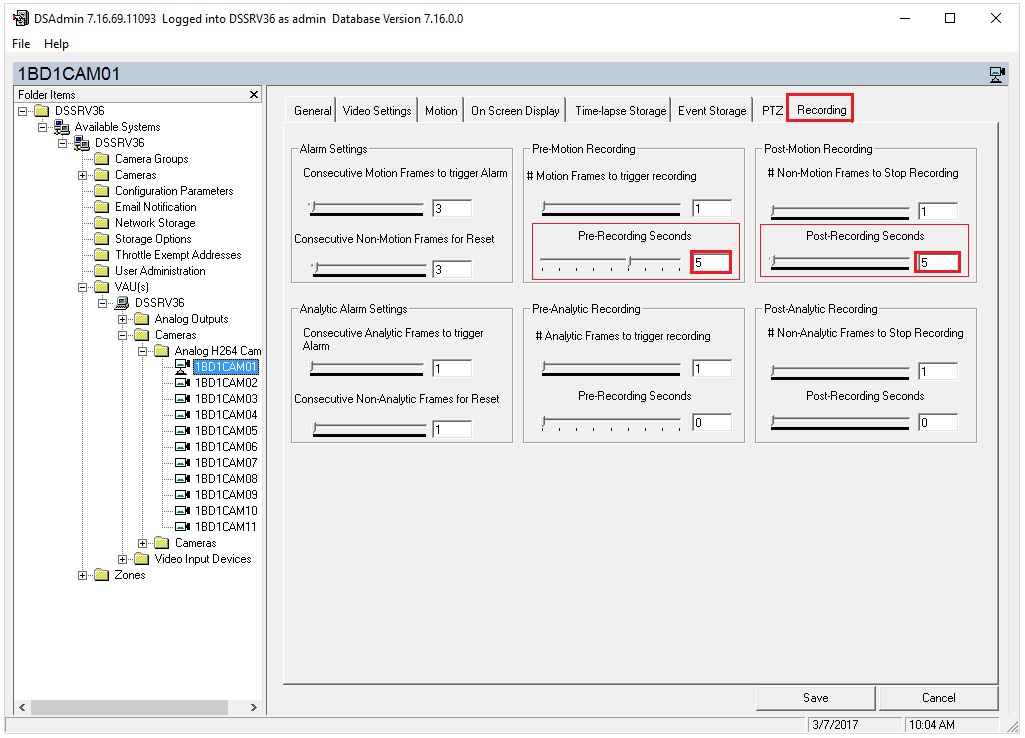Click the Save button
The width and height of the screenshot is (1025, 738).
tap(814, 697)
